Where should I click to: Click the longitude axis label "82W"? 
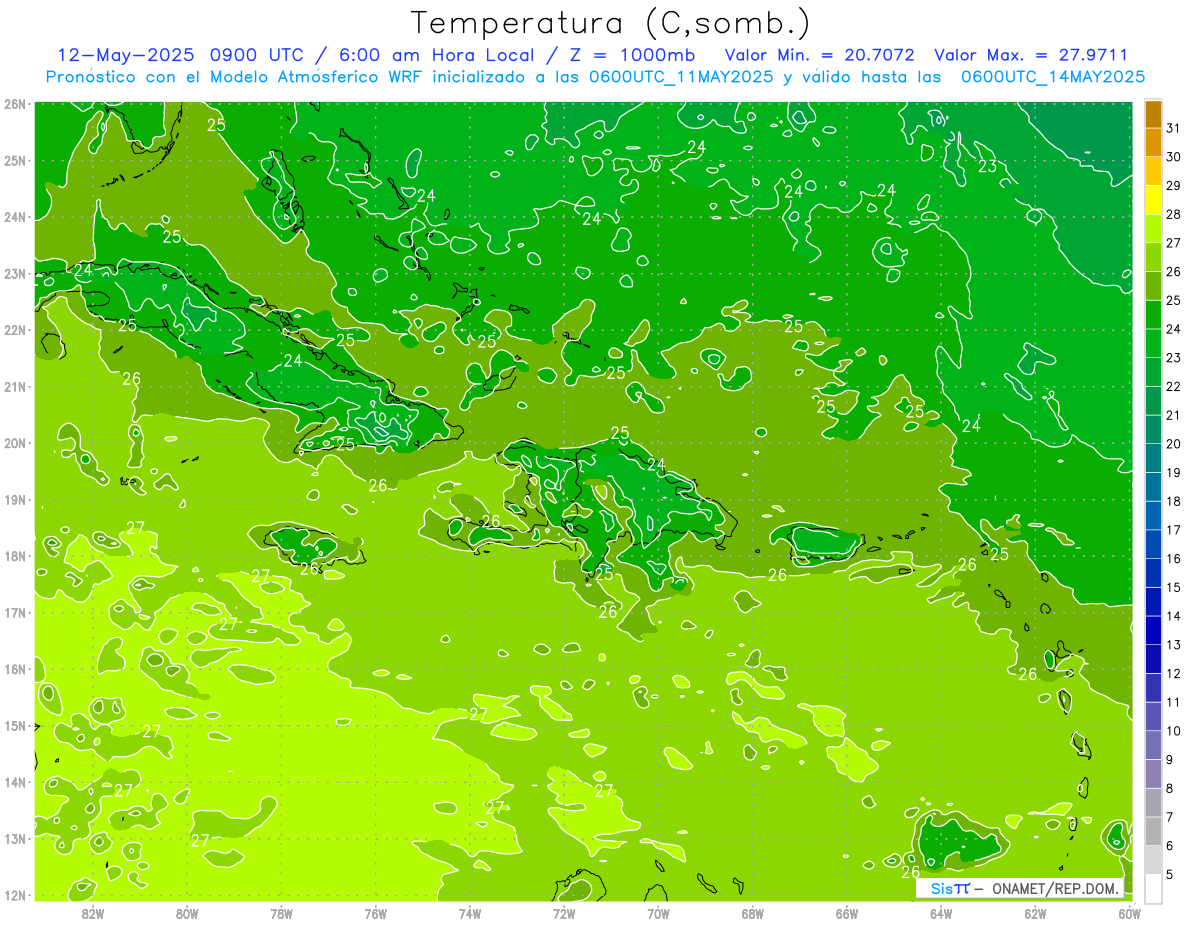pos(92,913)
